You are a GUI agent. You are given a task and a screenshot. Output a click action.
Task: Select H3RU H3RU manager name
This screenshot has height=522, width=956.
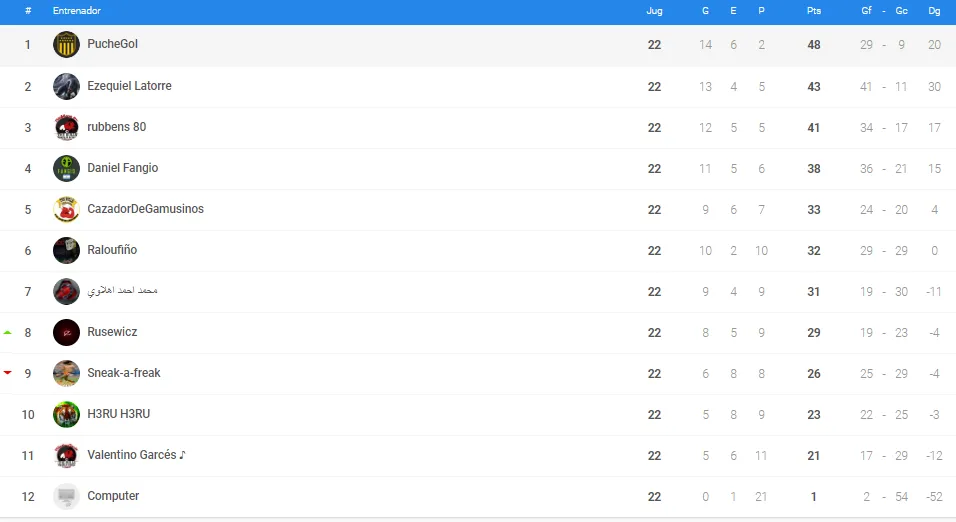click(x=118, y=413)
